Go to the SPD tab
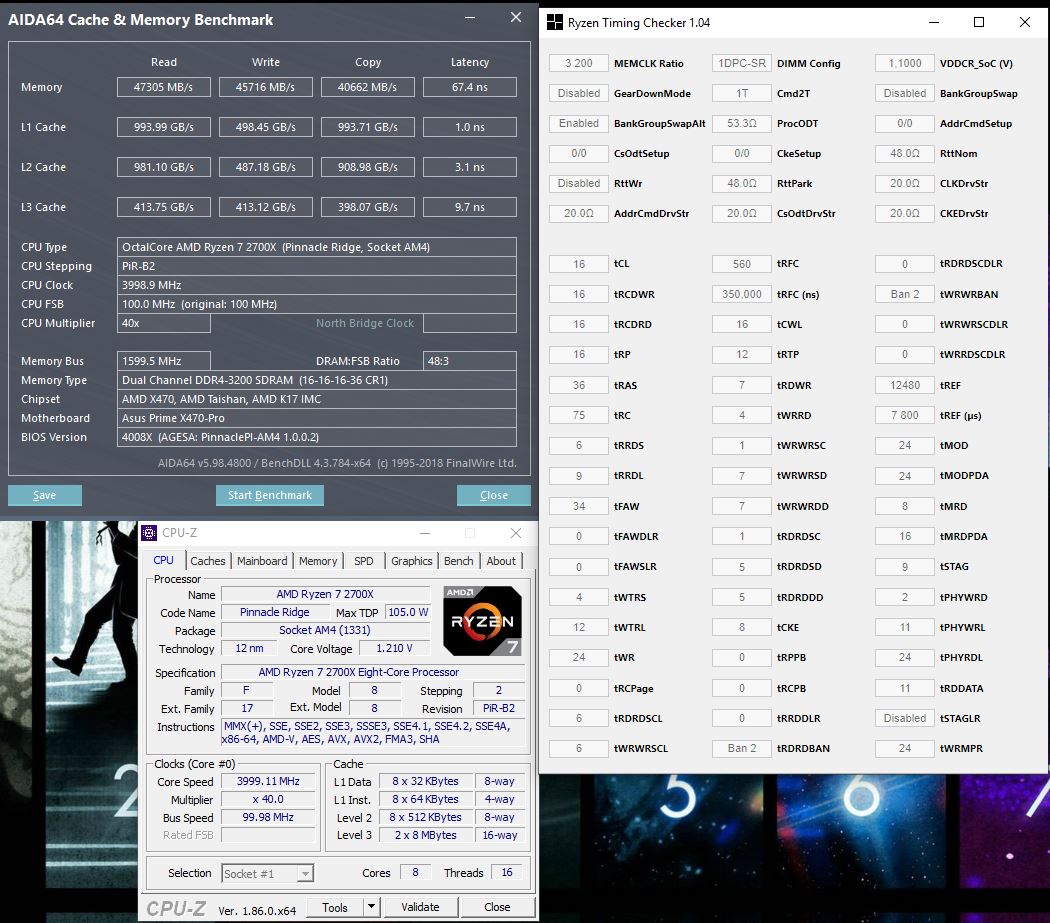Image resolution: width=1050 pixels, height=923 pixels. tap(364, 561)
